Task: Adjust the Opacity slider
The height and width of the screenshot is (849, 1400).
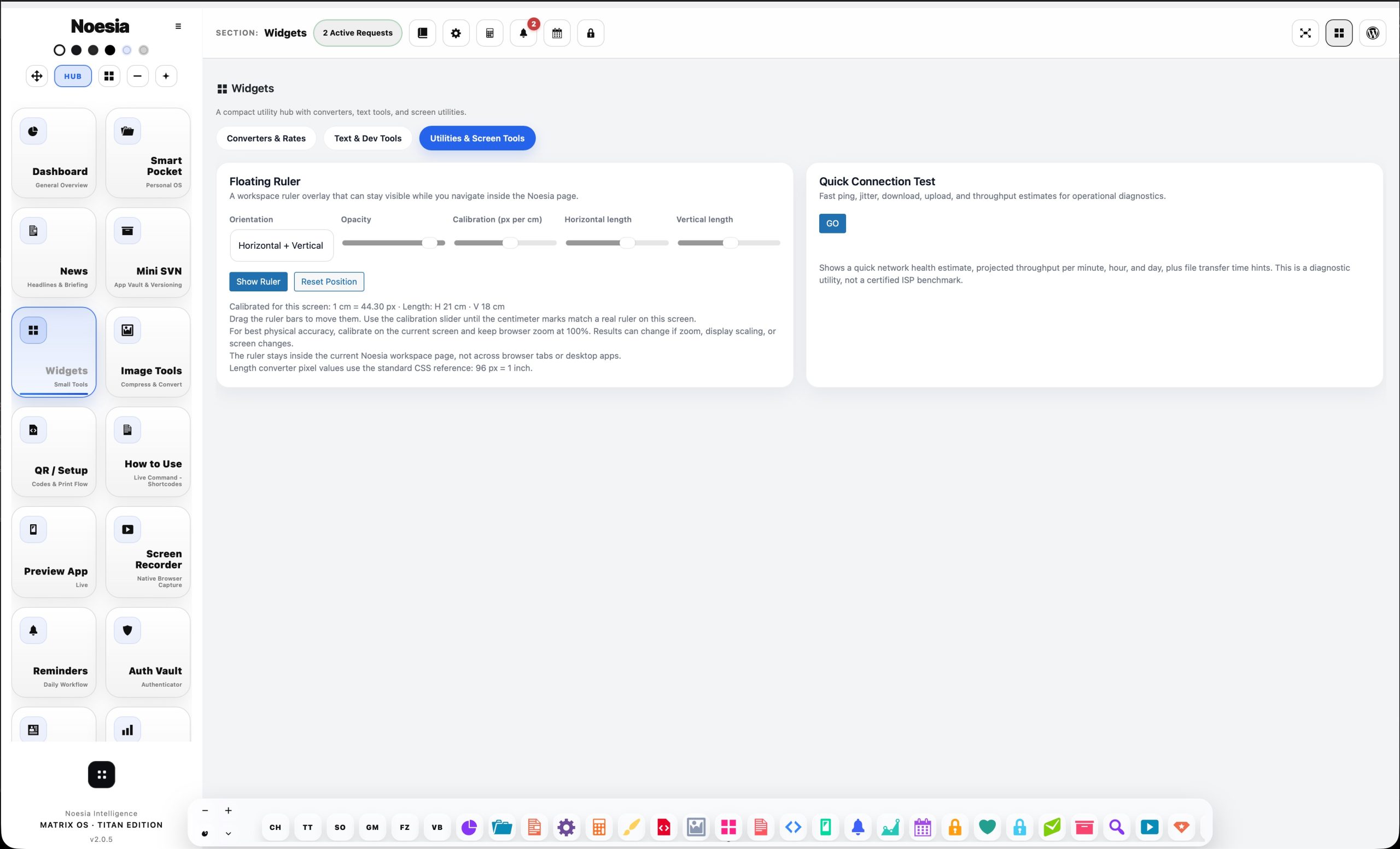Action: coord(393,243)
